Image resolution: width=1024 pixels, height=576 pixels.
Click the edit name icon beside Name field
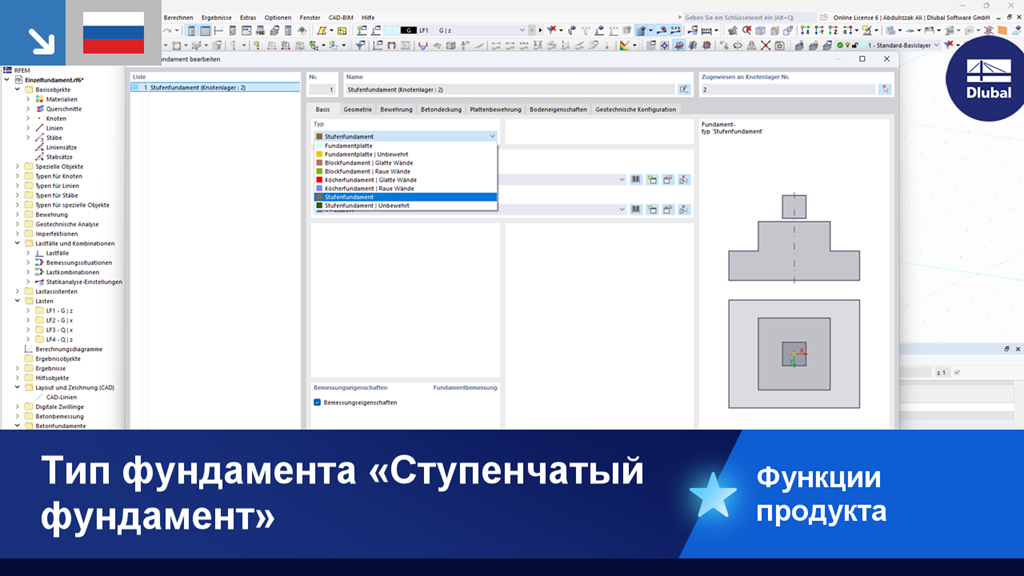tap(684, 89)
